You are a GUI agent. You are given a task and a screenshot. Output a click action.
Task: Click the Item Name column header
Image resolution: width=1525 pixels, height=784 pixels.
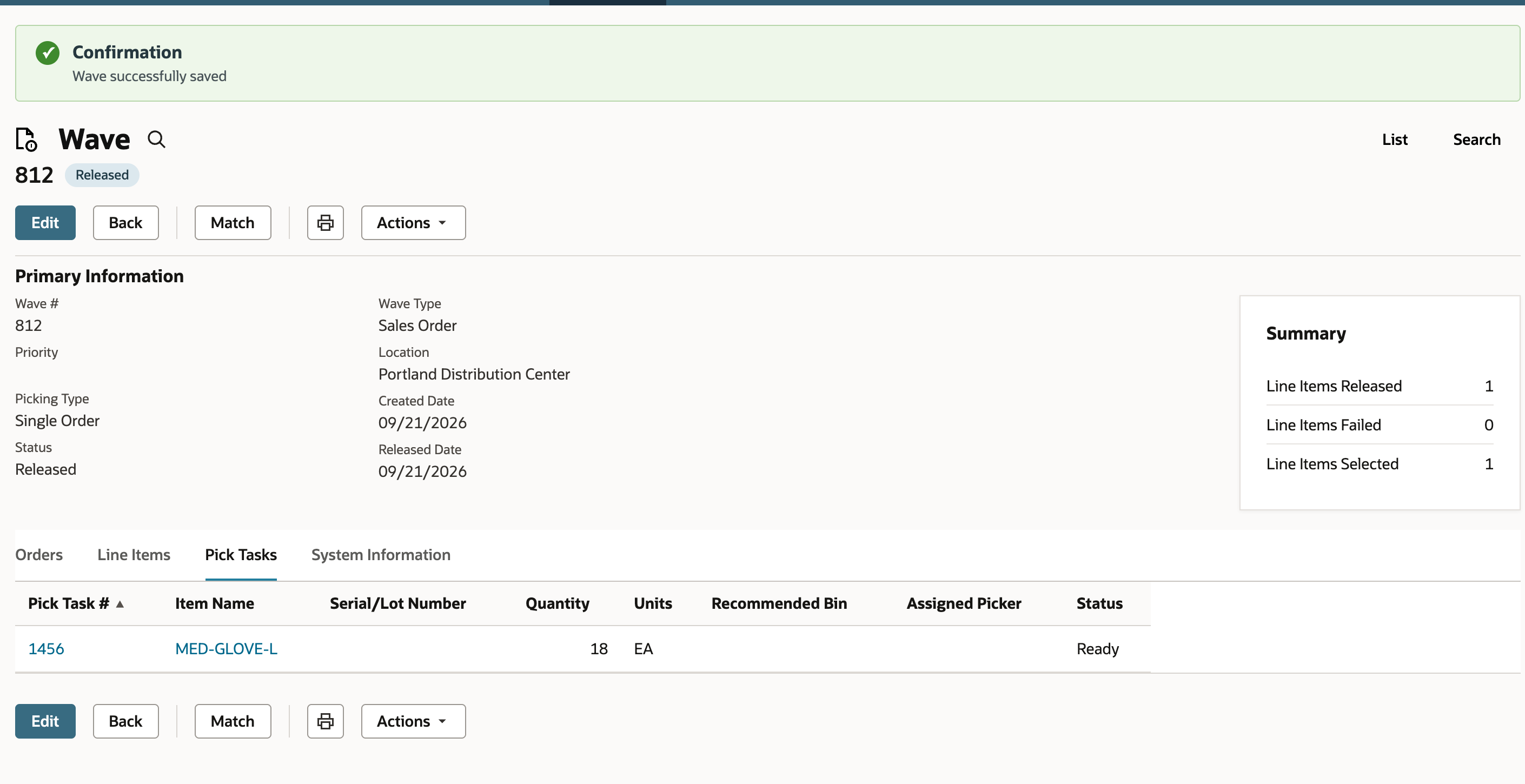pos(214,603)
